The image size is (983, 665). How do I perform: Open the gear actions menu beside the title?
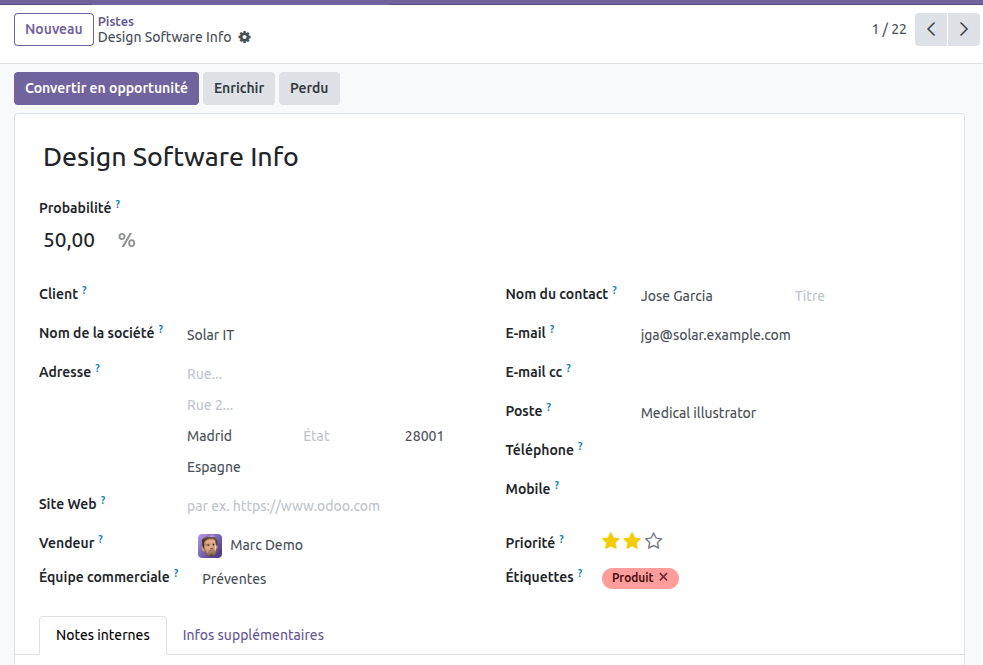(244, 38)
